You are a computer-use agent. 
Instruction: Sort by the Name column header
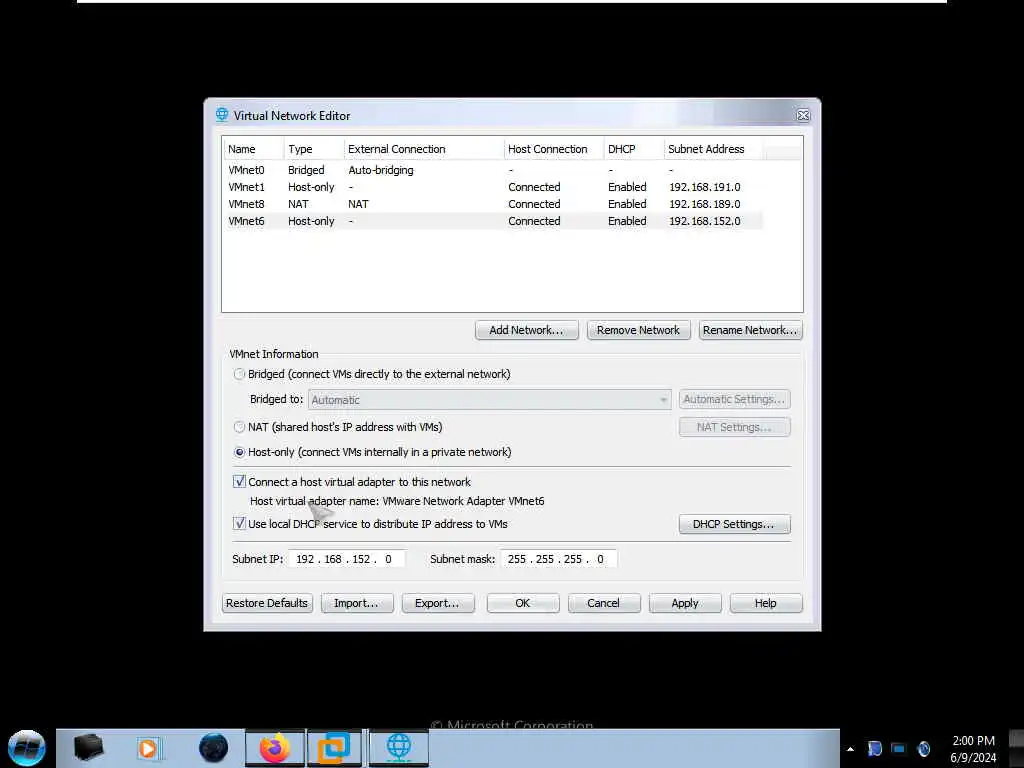(253, 149)
